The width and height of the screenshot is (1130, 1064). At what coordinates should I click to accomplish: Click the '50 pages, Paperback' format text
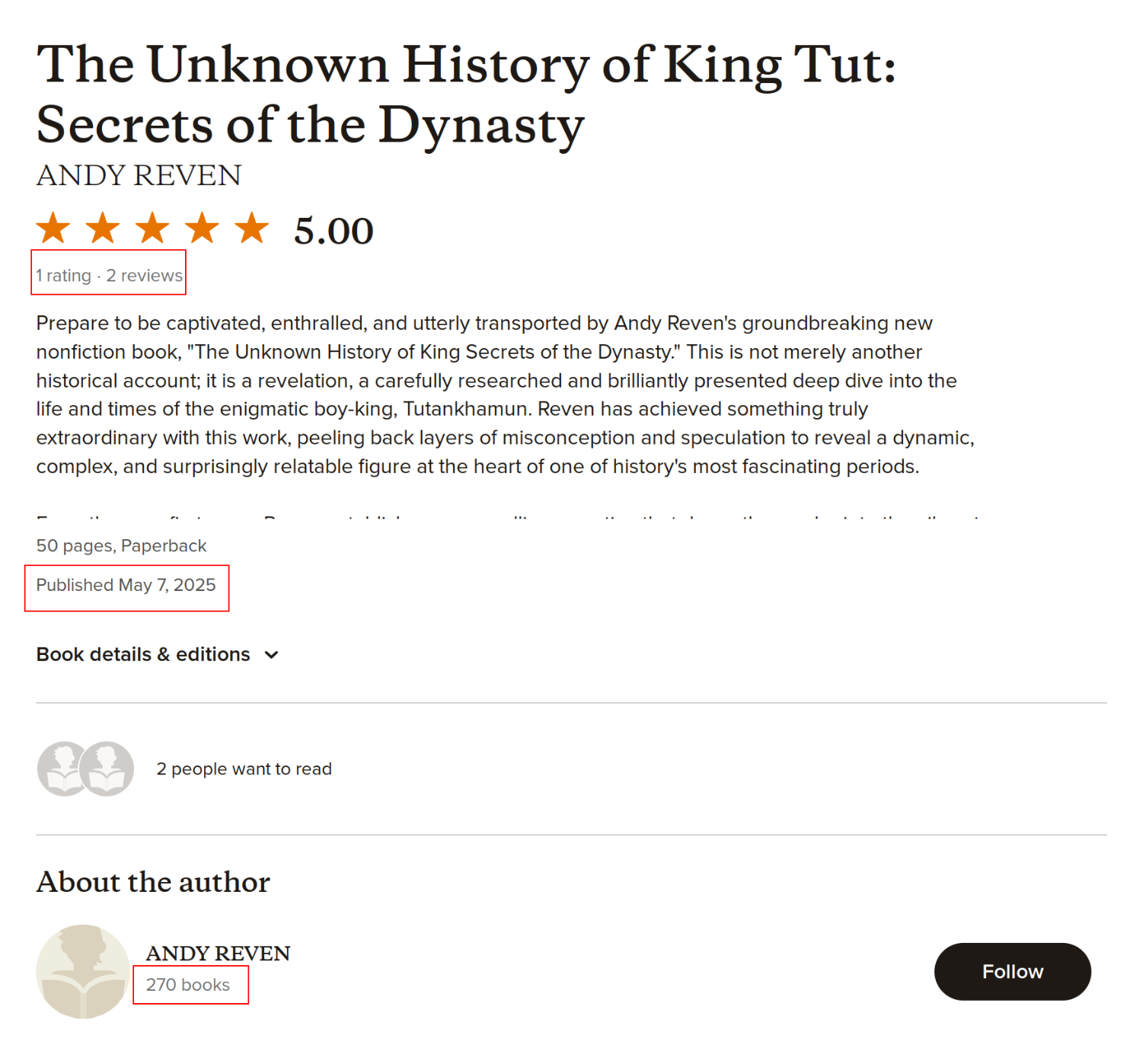(122, 546)
